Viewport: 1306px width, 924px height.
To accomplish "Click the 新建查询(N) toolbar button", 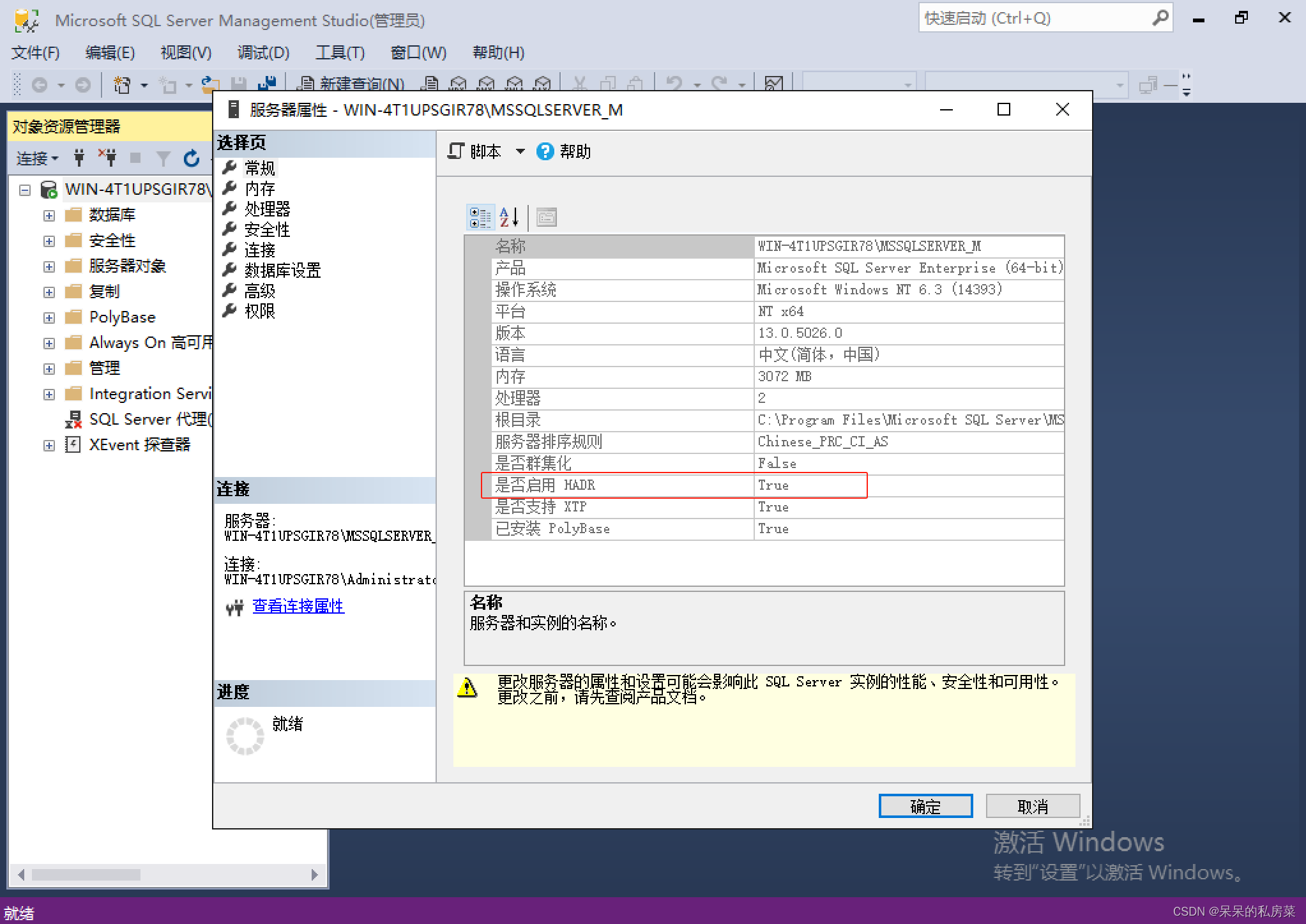I will 352,84.
